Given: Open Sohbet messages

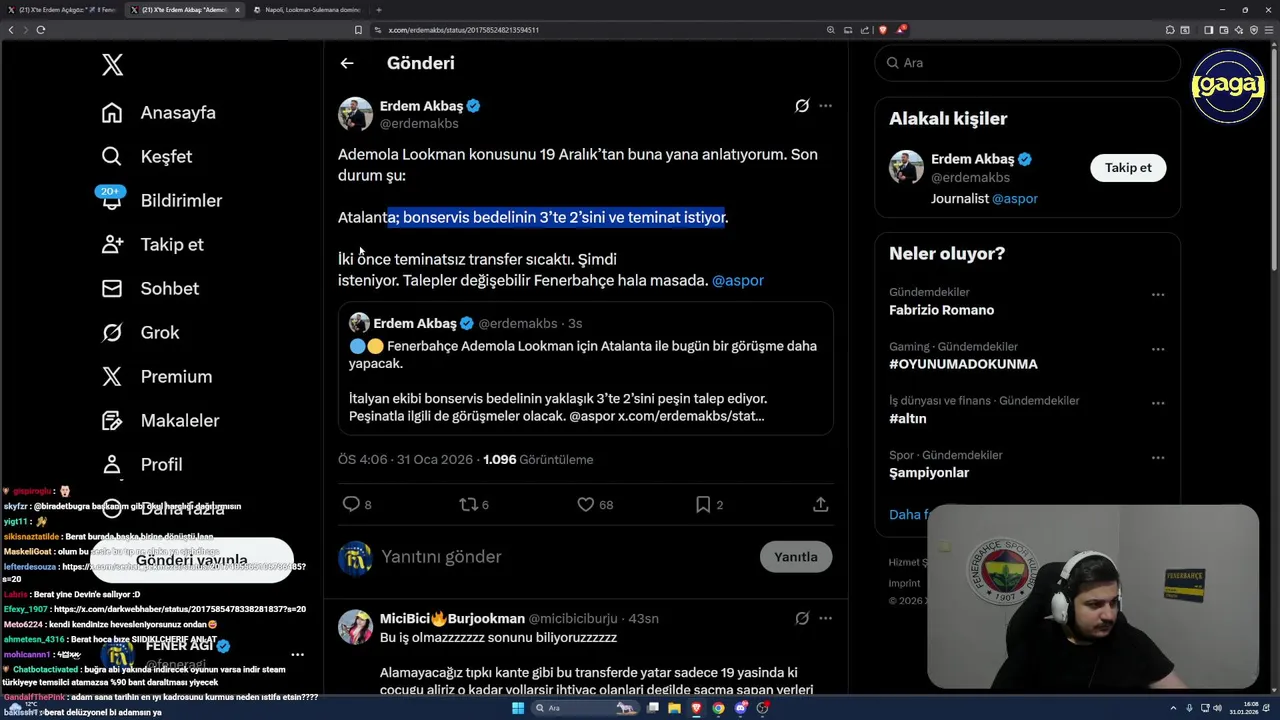Looking at the screenshot, I should (150, 289).
